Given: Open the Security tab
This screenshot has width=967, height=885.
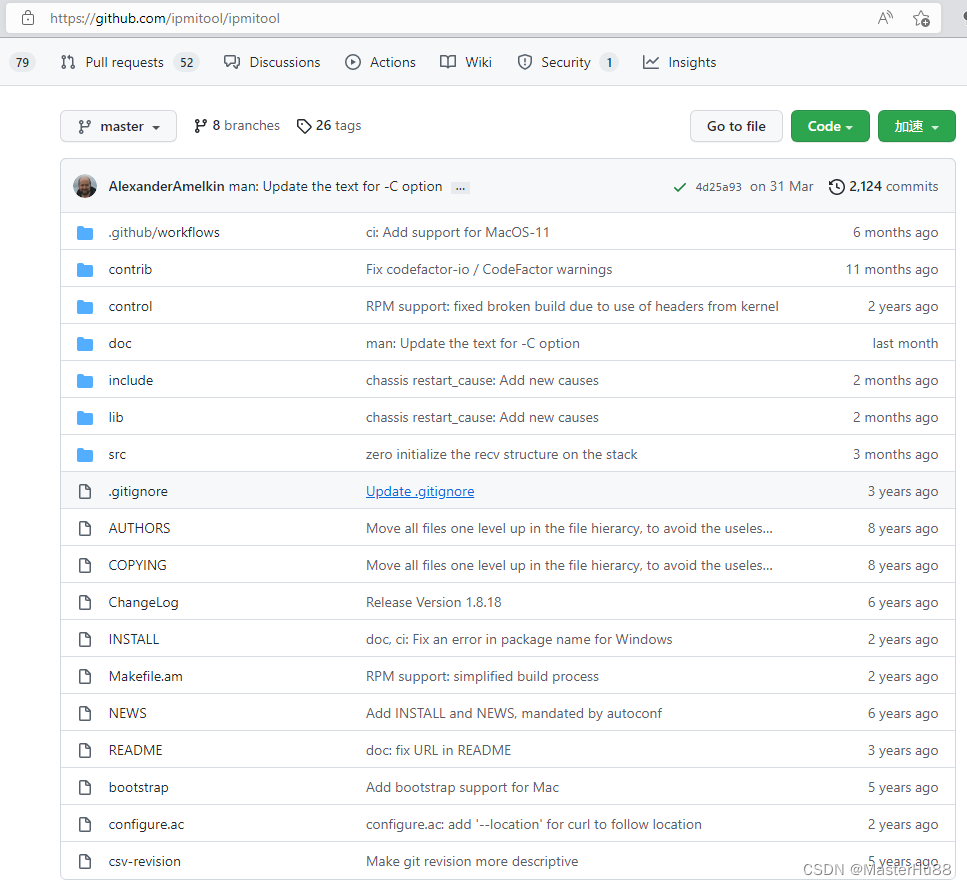Looking at the screenshot, I should coord(567,62).
